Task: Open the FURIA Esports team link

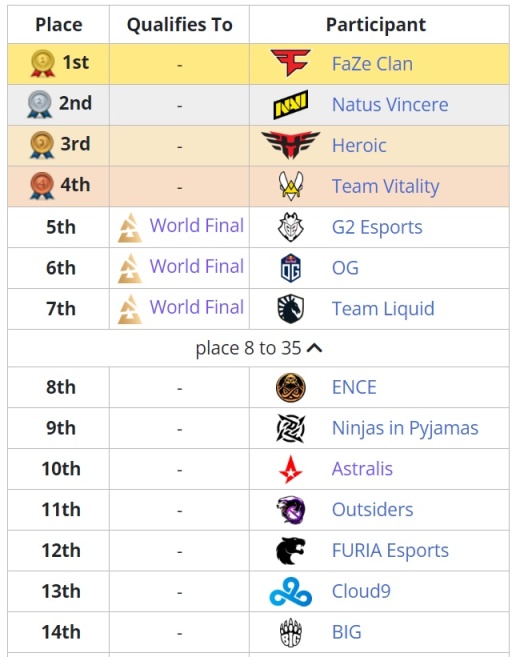Action: pos(390,550)
